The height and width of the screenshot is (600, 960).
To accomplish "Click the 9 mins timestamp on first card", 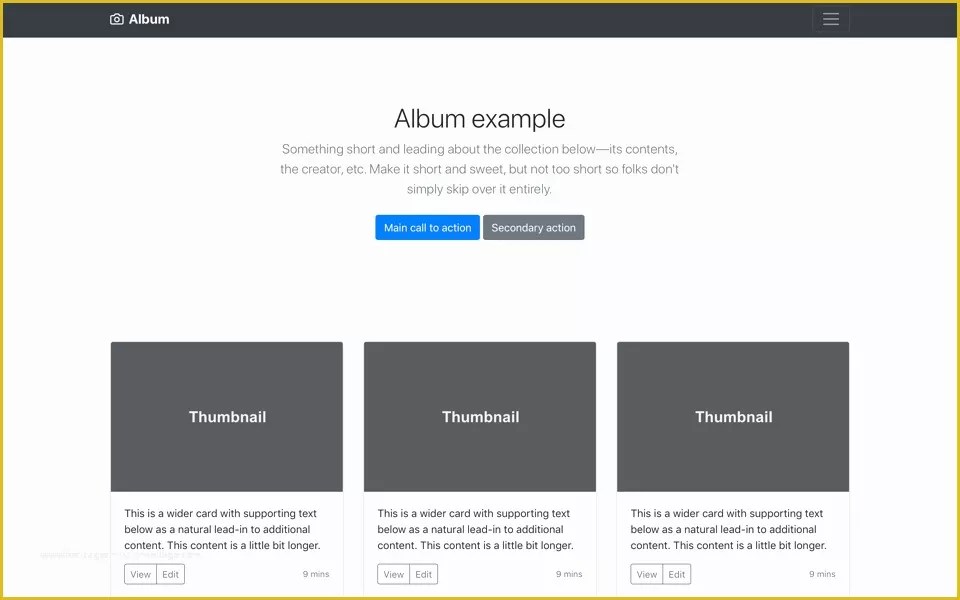I will pyautogui.click(x=316, y=574).
